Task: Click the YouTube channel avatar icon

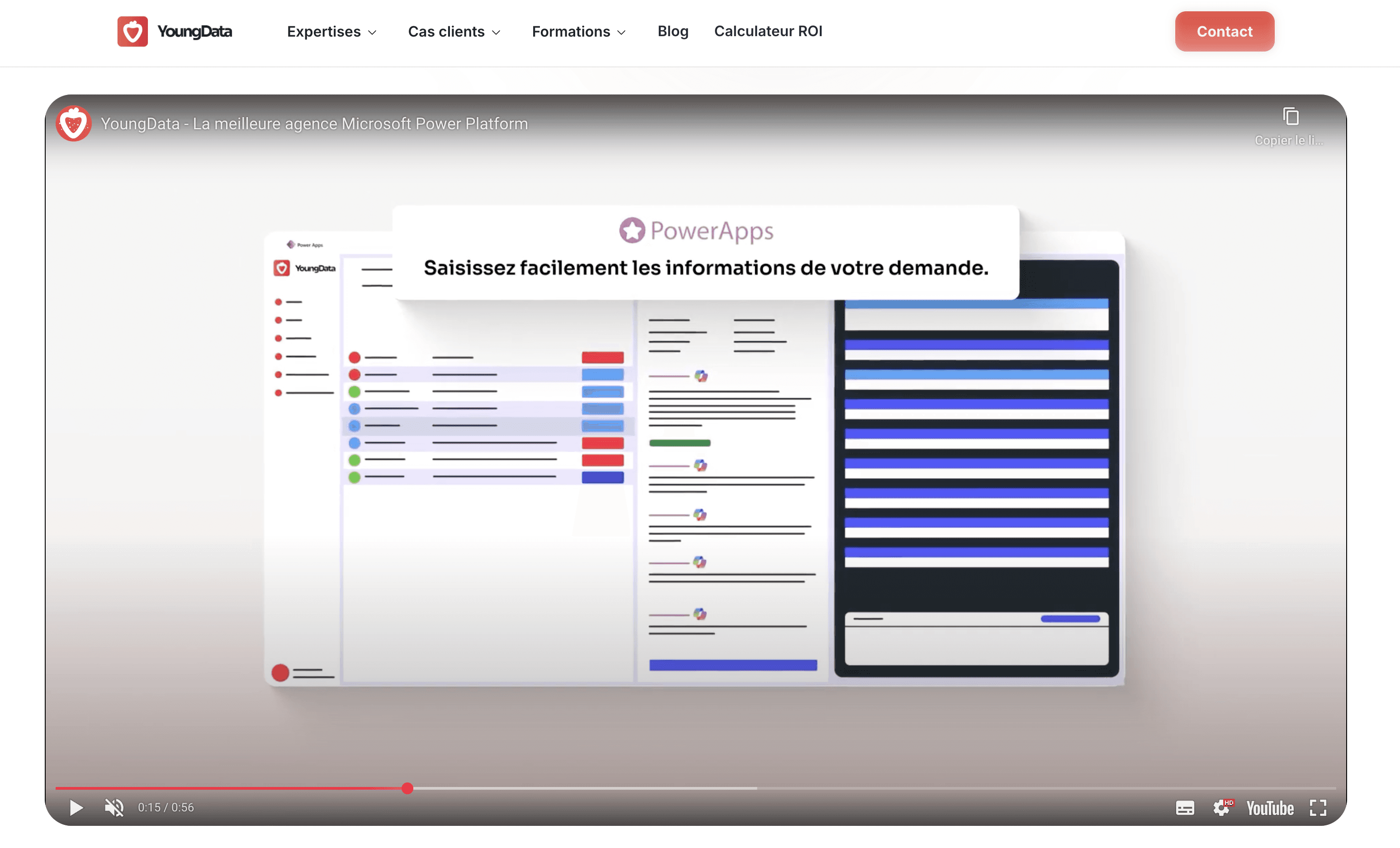Action: [73, 123]
